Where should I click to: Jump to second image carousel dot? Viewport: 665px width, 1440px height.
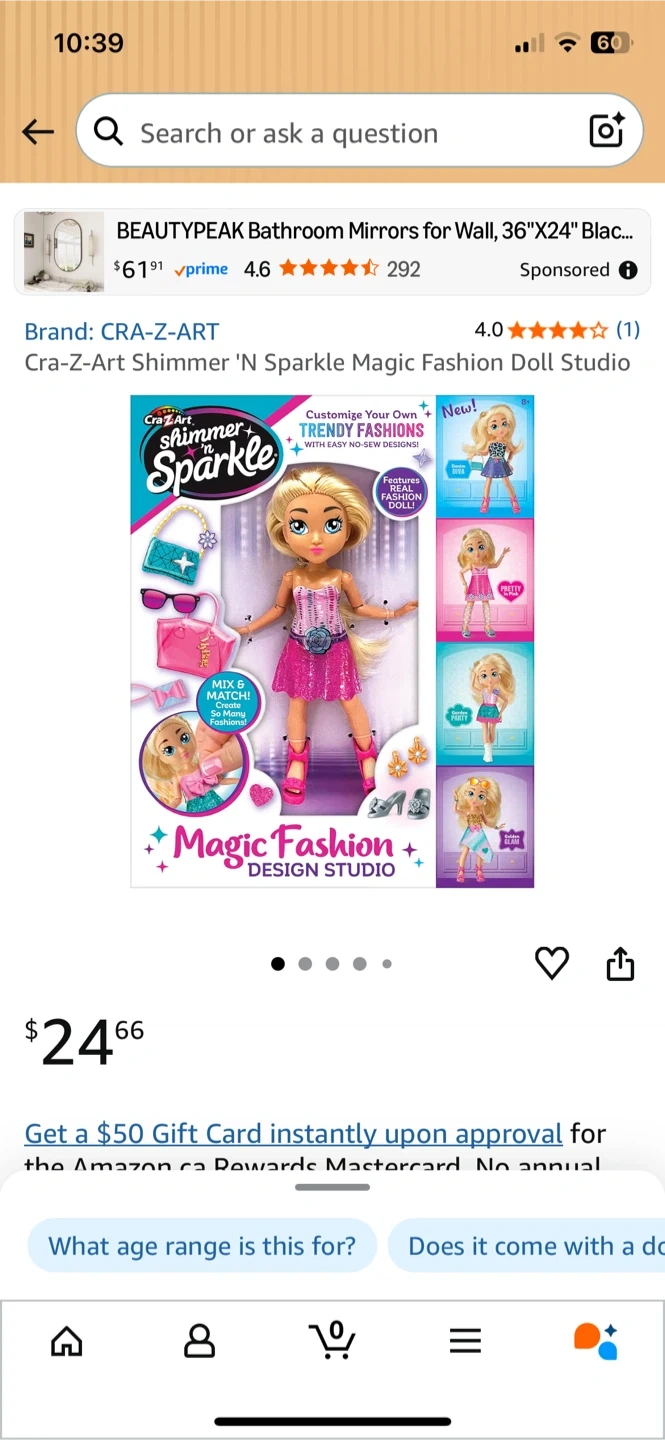(305, 964)
